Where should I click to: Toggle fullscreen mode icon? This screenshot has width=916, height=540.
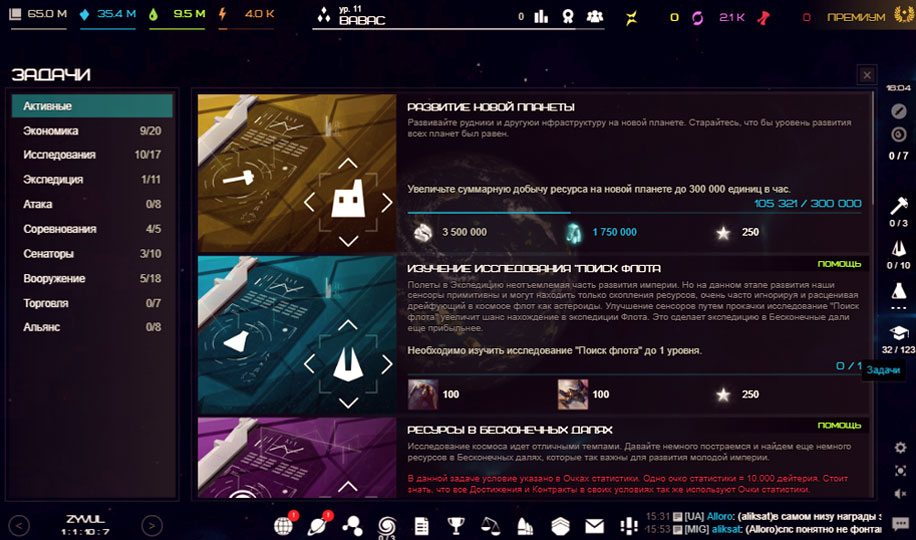tap(899, 471)
